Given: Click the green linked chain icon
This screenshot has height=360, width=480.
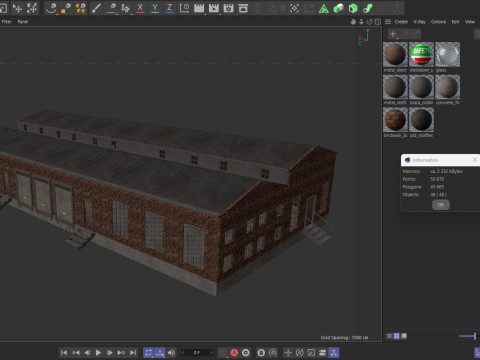Looking at the screenshot, I should pos(367,8).
